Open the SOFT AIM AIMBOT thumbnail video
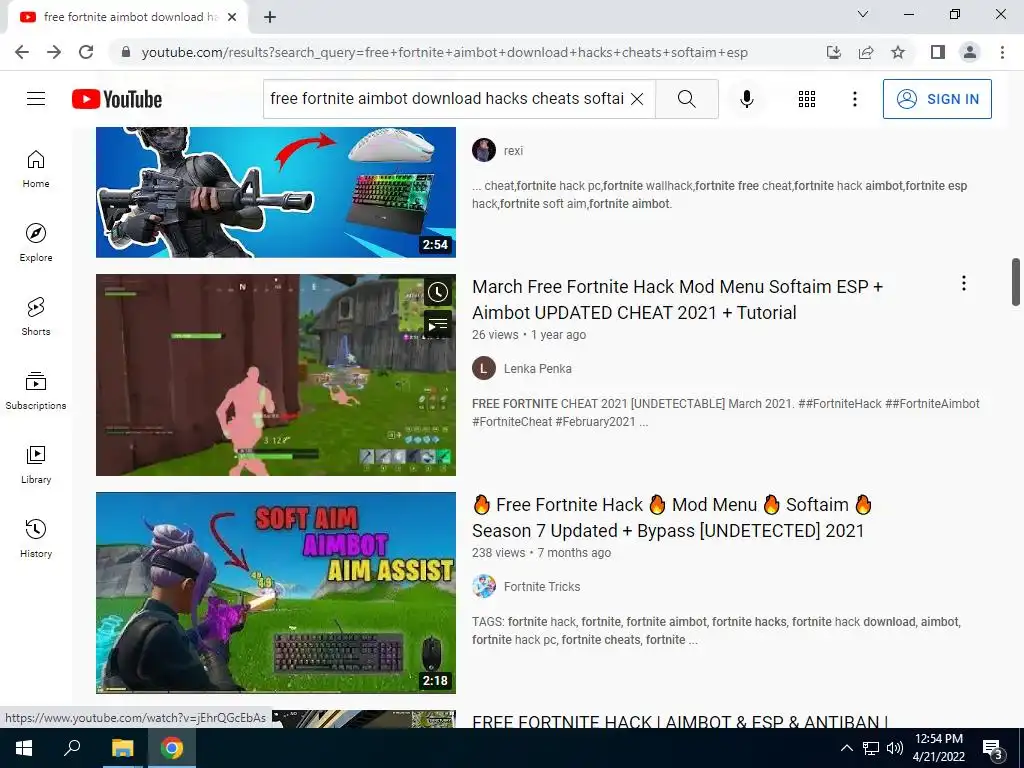The width and height of the screenshot is (1024, 768). tap(276, 593)
